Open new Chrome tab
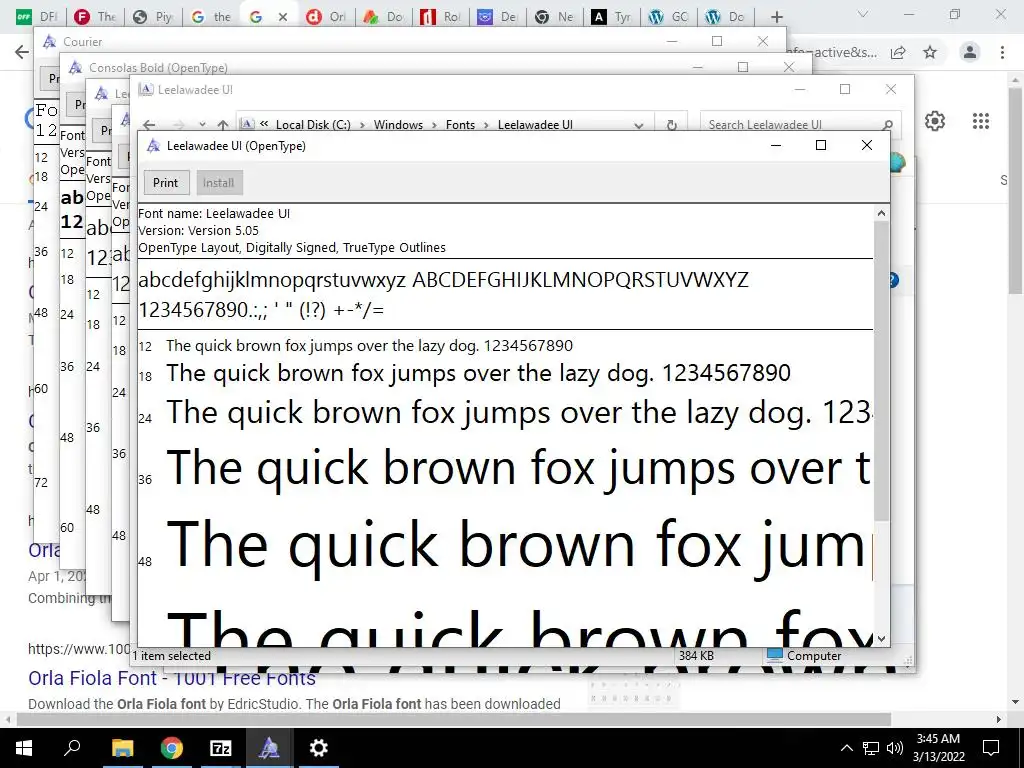This screenshot has width=1024, height=768. click(x=776, y=17)
